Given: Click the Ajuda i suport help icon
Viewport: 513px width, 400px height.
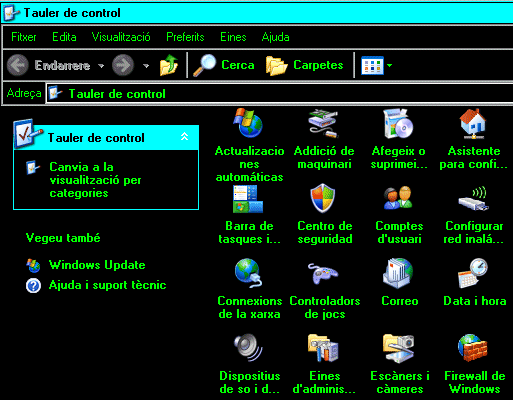Looking at the screenshot, I should coord(33,286).
